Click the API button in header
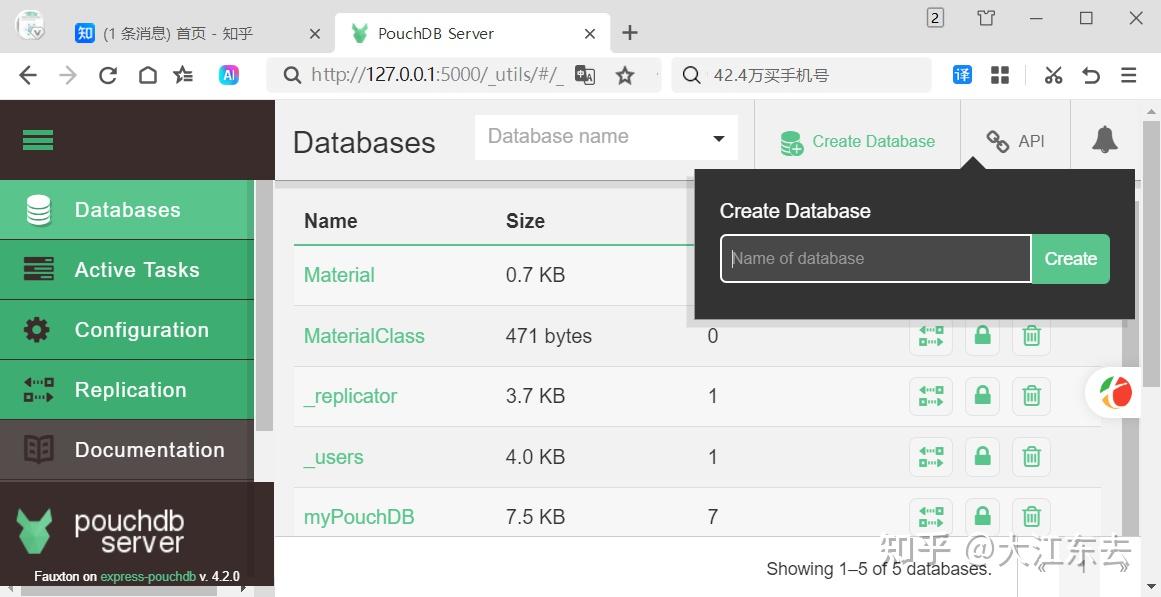Image resolution: width=1161 pixels, height=597 pixels. [1015, 141]
